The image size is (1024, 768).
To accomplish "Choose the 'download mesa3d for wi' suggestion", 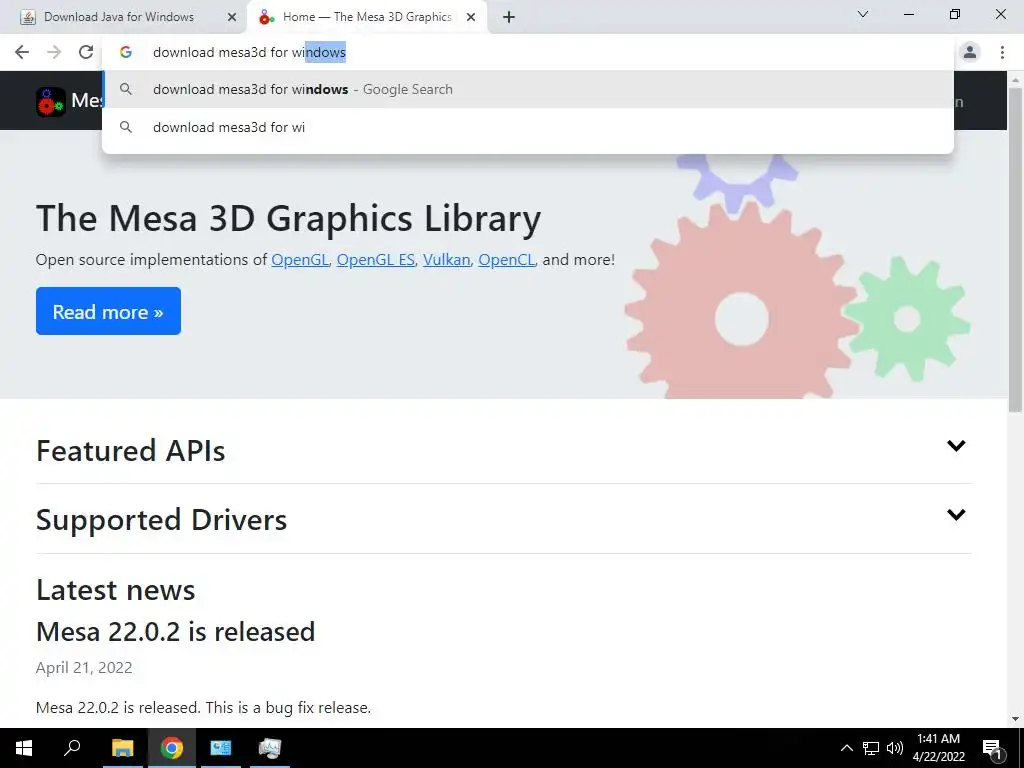I will (528, 127).
